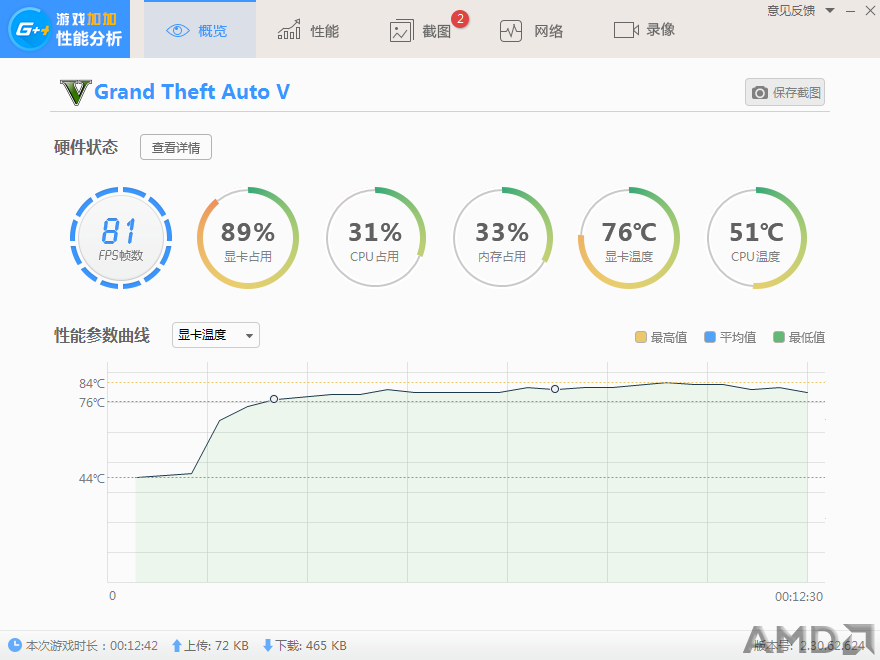
Task: Click the 本次游戏时长 00:12:42 status text
Action: pyautogui.click(x=92, y=646)
